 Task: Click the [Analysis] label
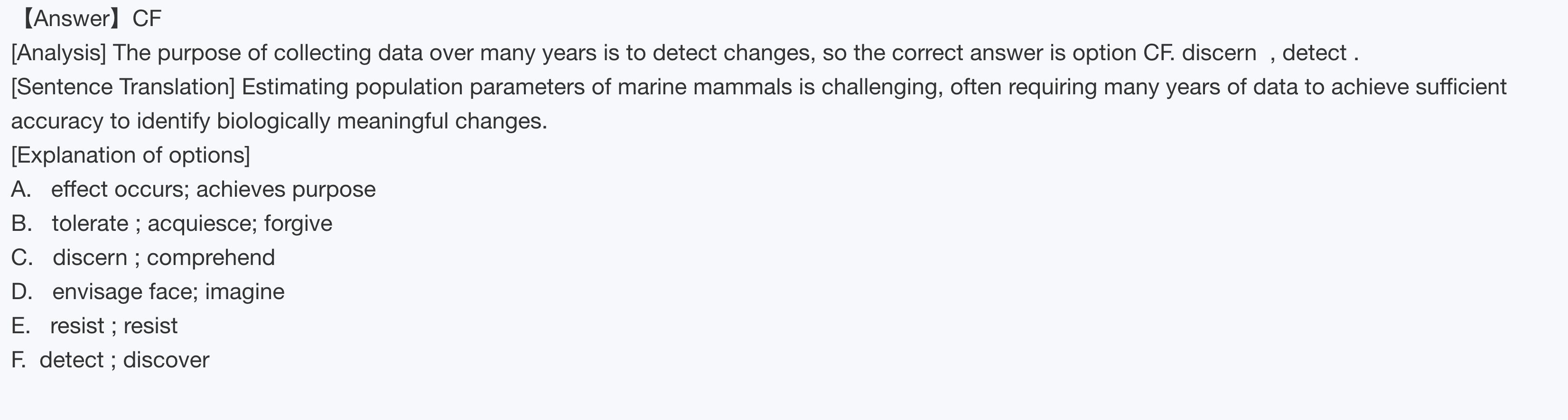(58, 53)
